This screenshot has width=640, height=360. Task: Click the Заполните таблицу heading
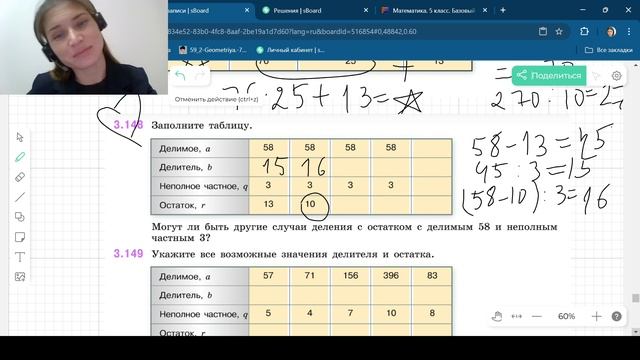click(202, 125)
